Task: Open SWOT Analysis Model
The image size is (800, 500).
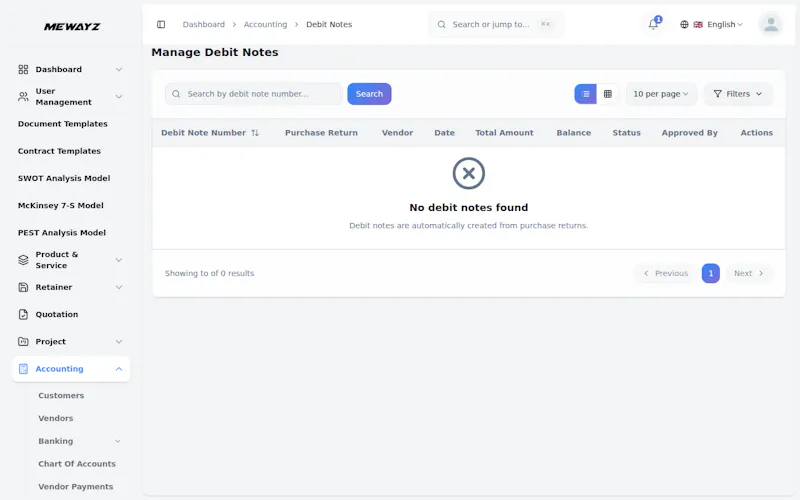Action: tap(64, 178)
